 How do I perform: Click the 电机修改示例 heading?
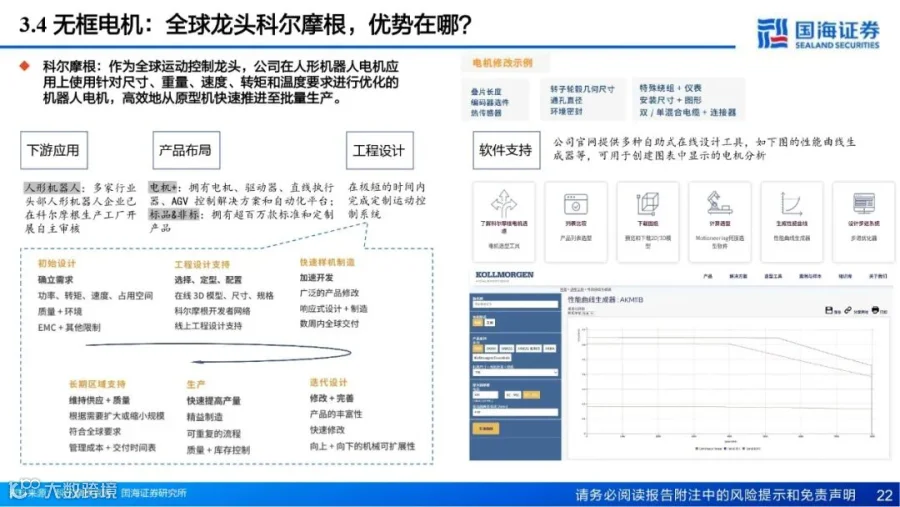(x=502, y=63)
